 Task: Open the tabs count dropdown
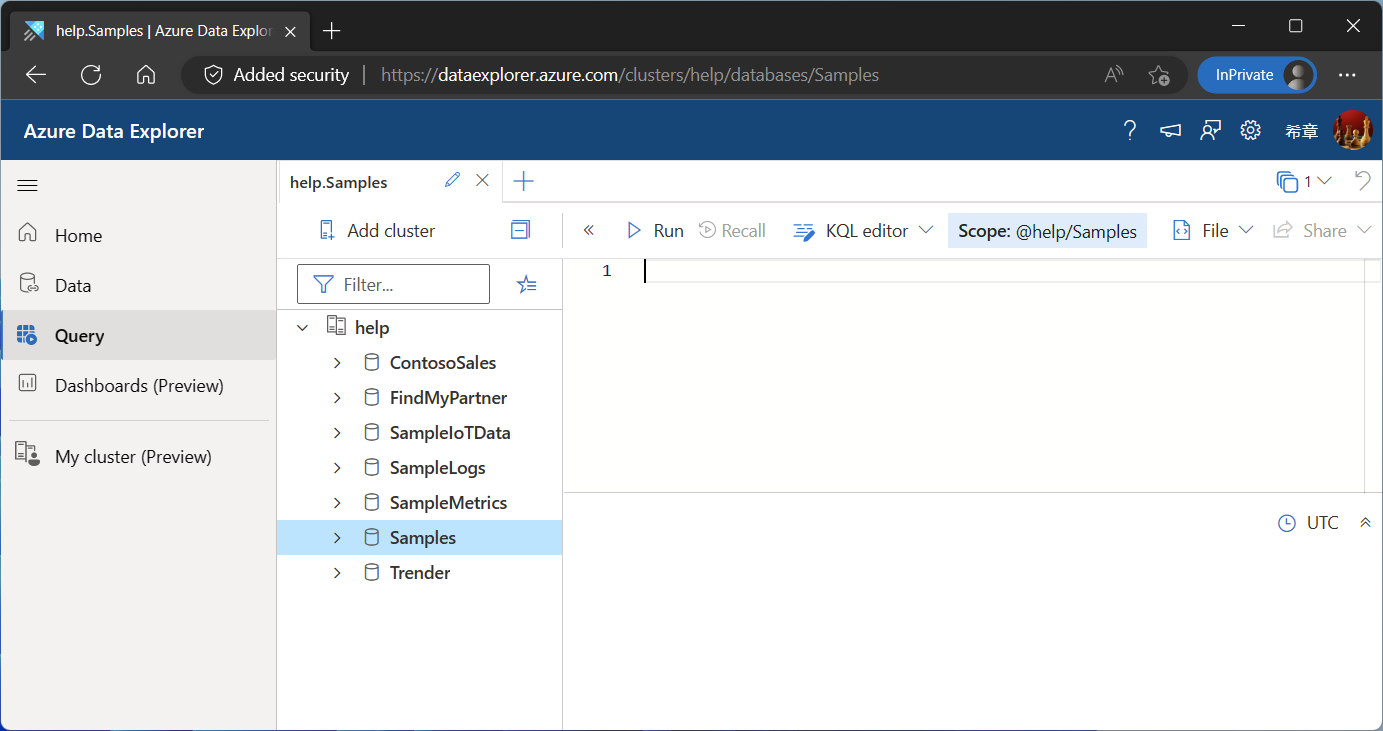(x=1304, y=181)
